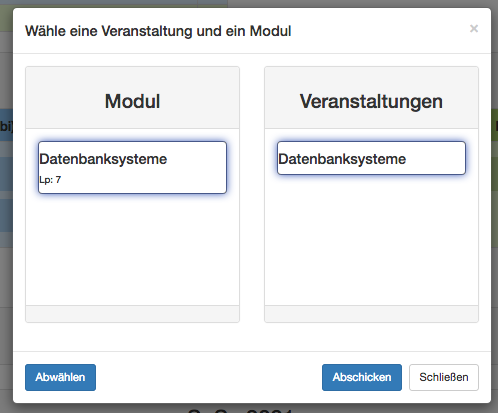Select Datenbanksysteme entry under Veranstaltungen
This screenshot has width=498, height=413.
tap(371, 158)
